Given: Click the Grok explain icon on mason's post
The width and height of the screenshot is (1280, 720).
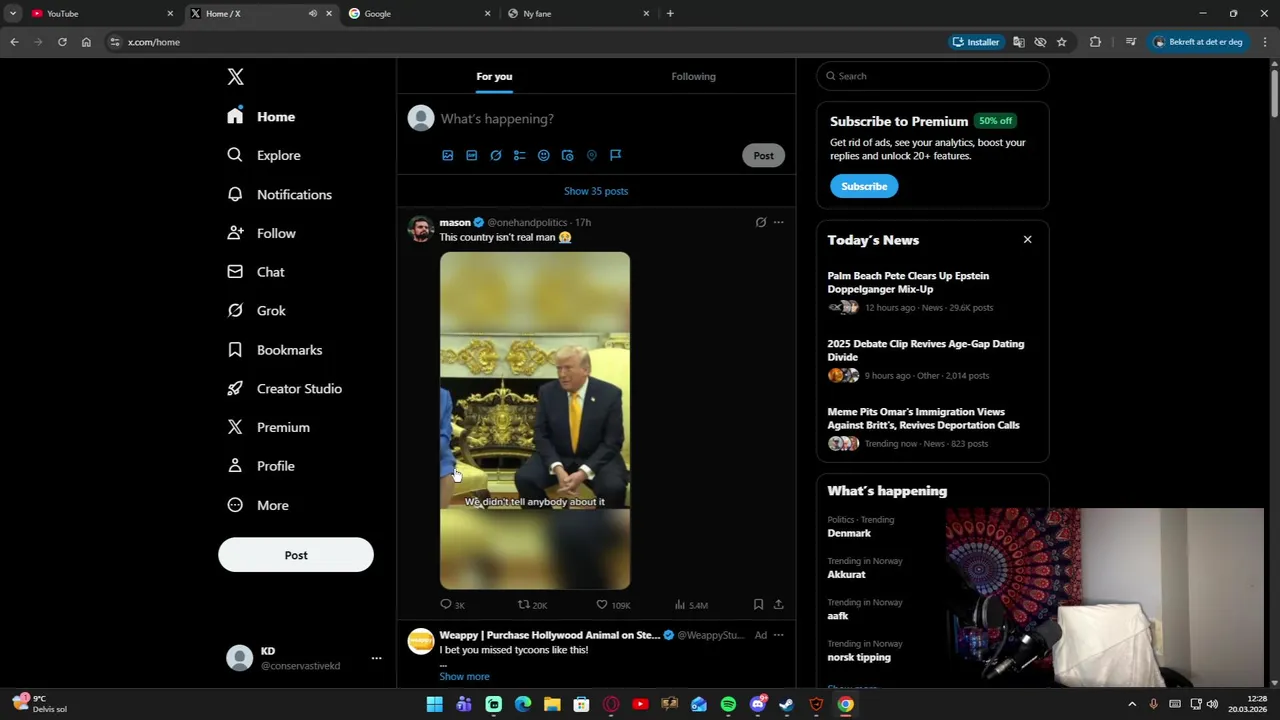Looking at the screenshot, I should pyautogui.click(x=761, y=222).
